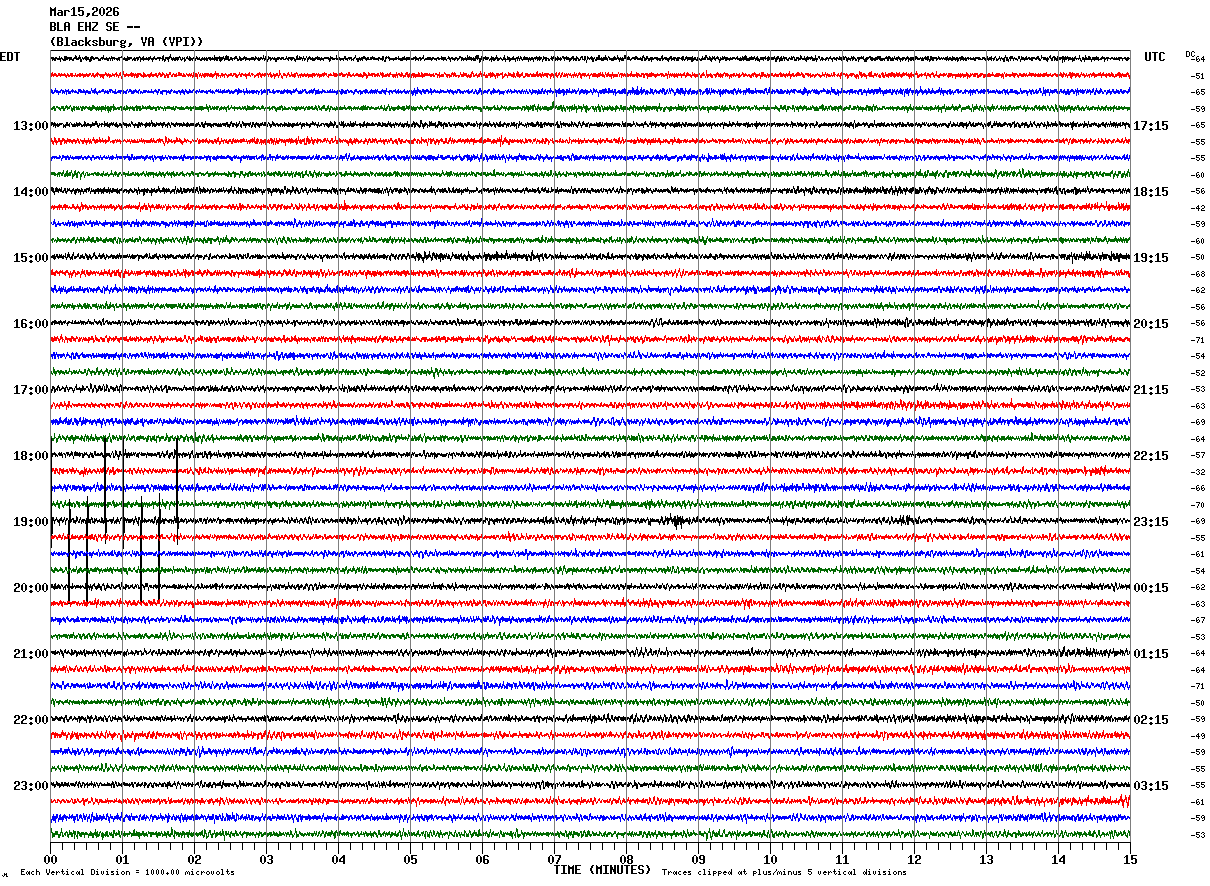Click the 22:15 UTC time label
Viewport: 1210px width, 886px height.
click(x=1151, y=456)
